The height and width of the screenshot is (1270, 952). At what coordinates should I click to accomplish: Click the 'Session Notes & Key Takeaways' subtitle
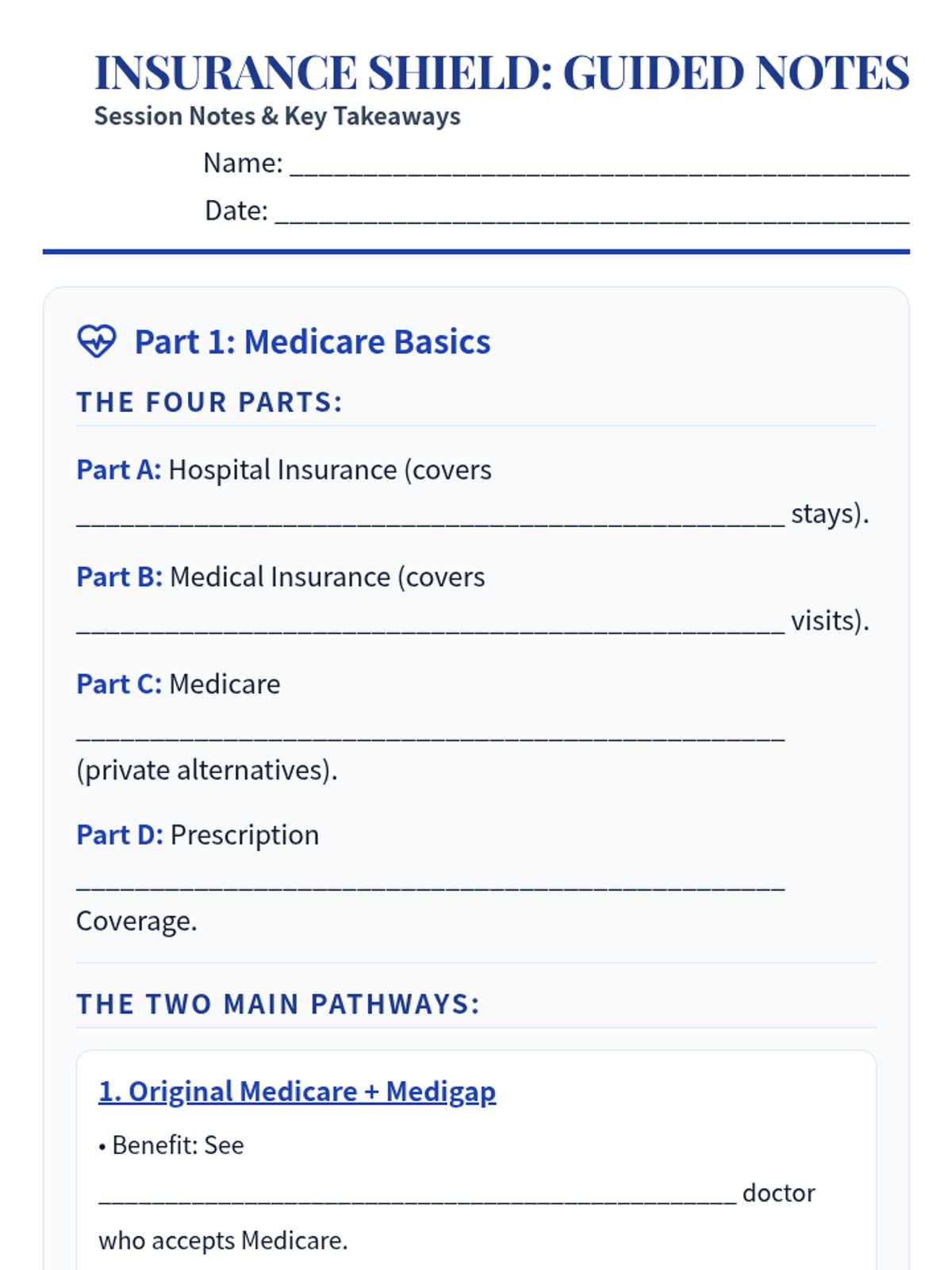tap(277, 116)
